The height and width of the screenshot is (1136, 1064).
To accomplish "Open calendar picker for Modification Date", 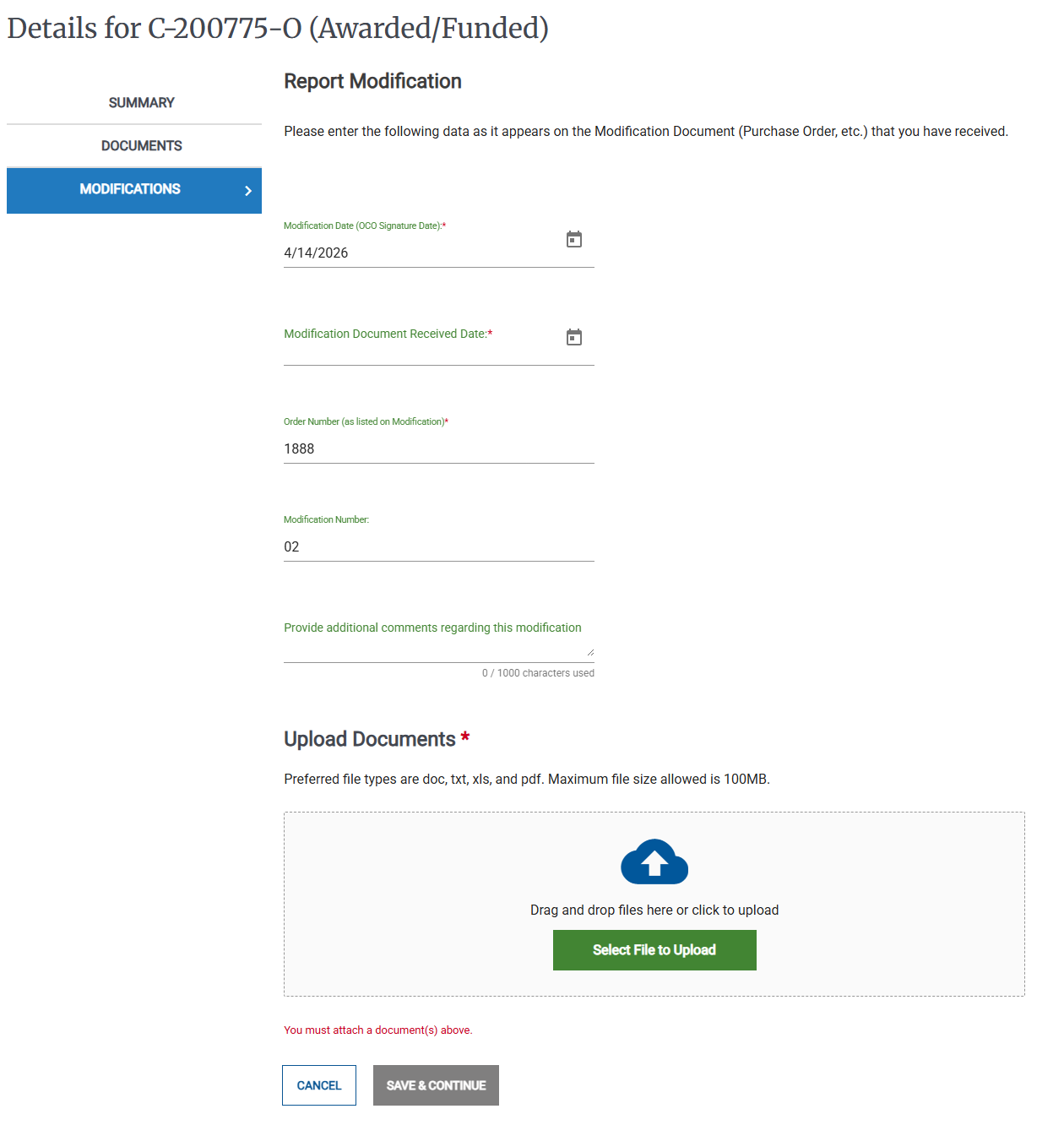I will click(x=574, y=240).
